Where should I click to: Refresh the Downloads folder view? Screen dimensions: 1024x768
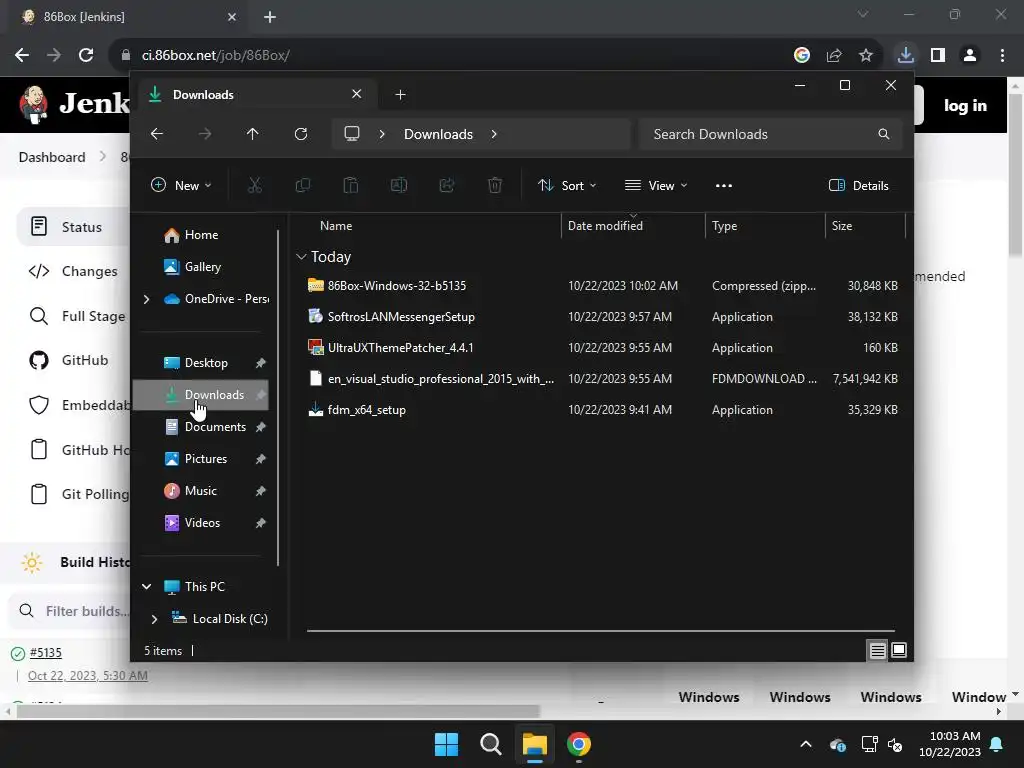(301, 134)
